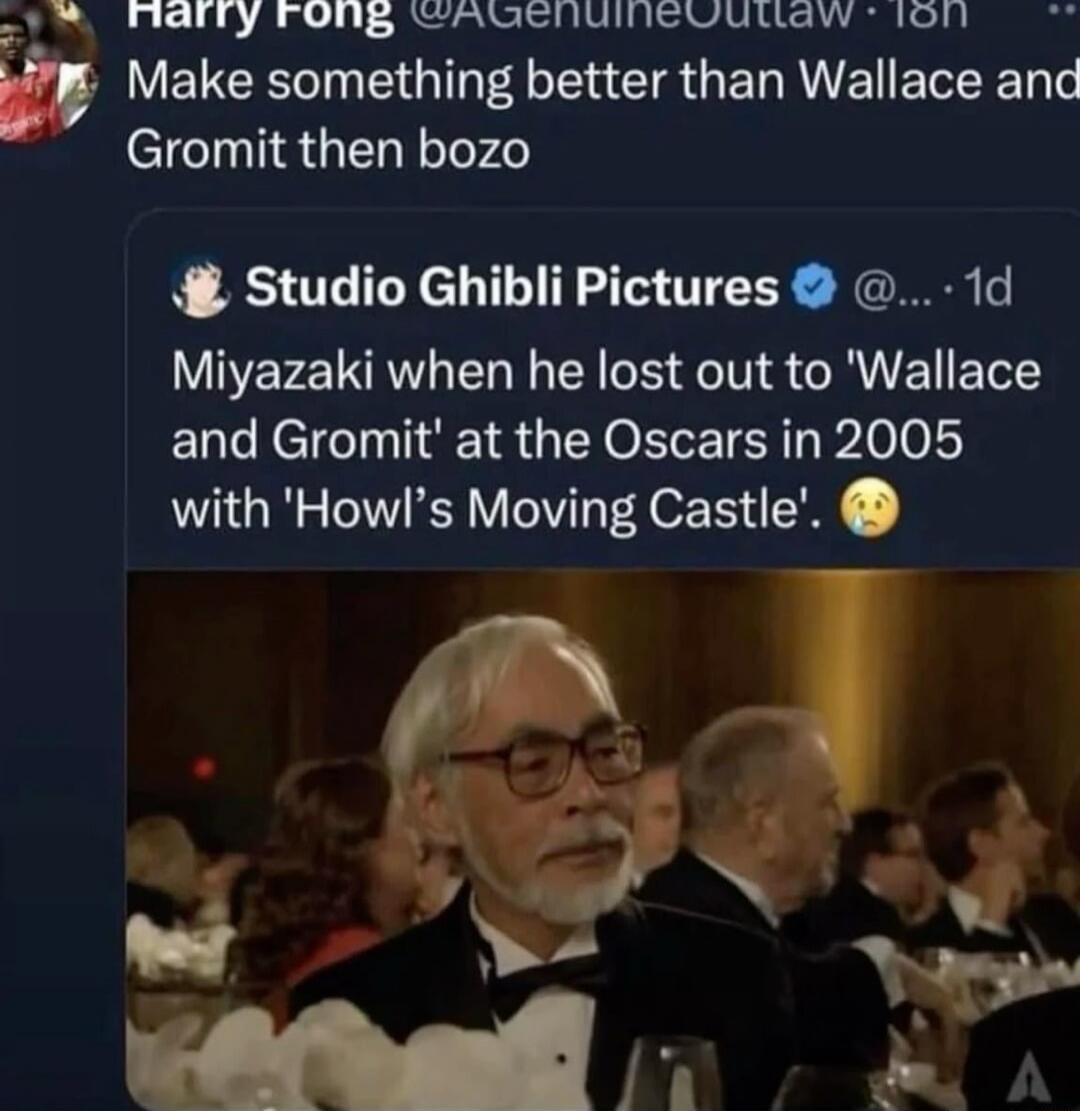Click the Harry Fong display name

[x=260, y=16]
